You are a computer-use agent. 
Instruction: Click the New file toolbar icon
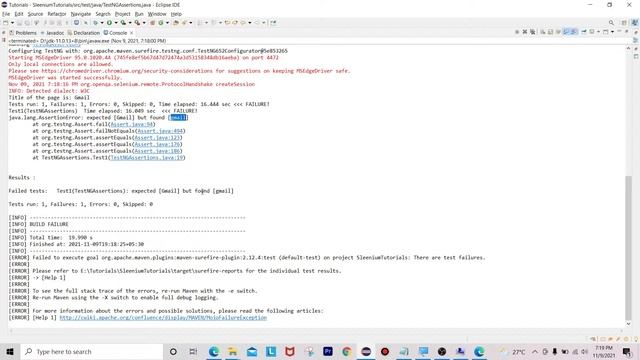[5, 23]
